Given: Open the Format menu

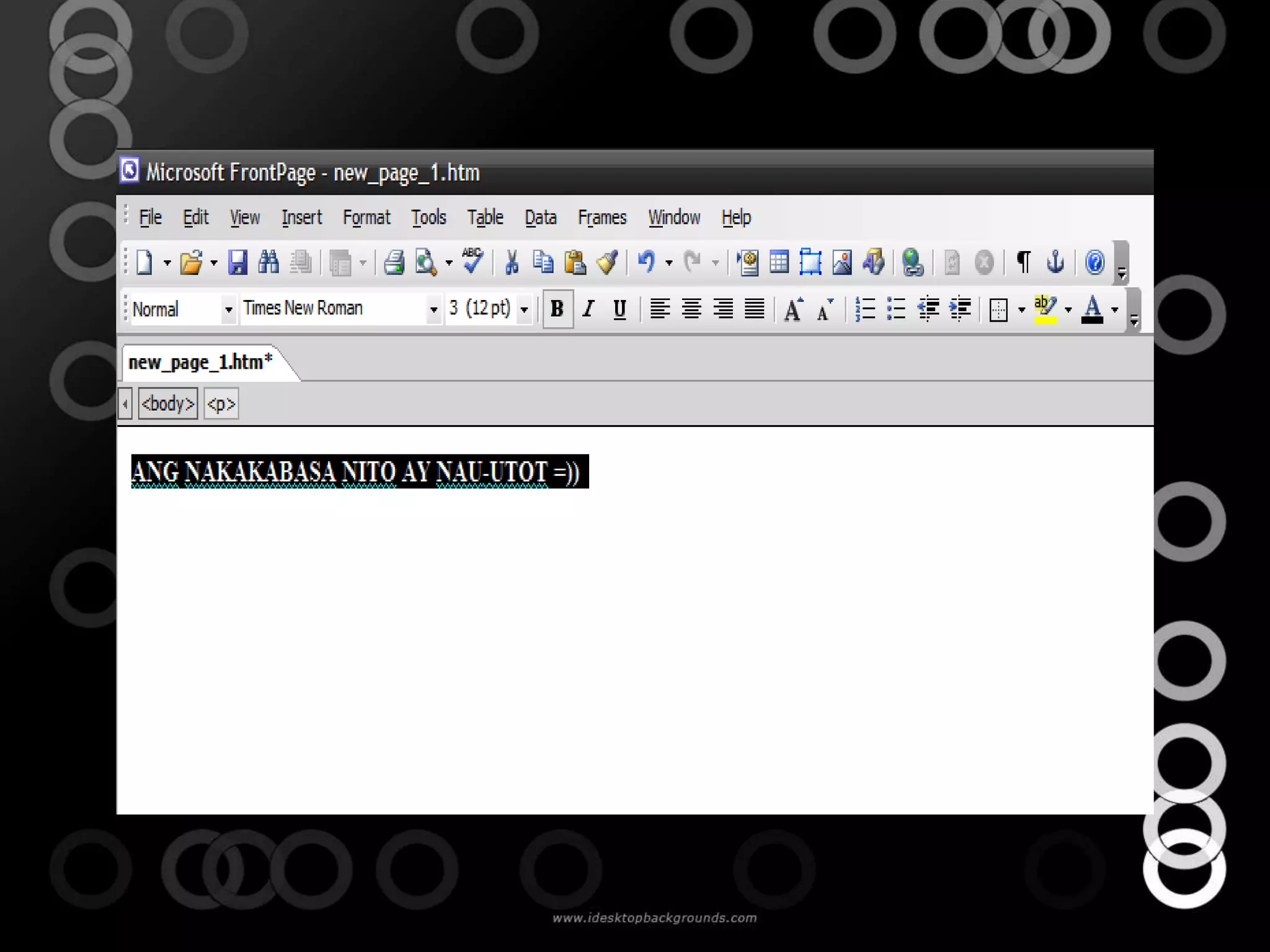Looking at the screenshot, I should (x=366, y=218).
